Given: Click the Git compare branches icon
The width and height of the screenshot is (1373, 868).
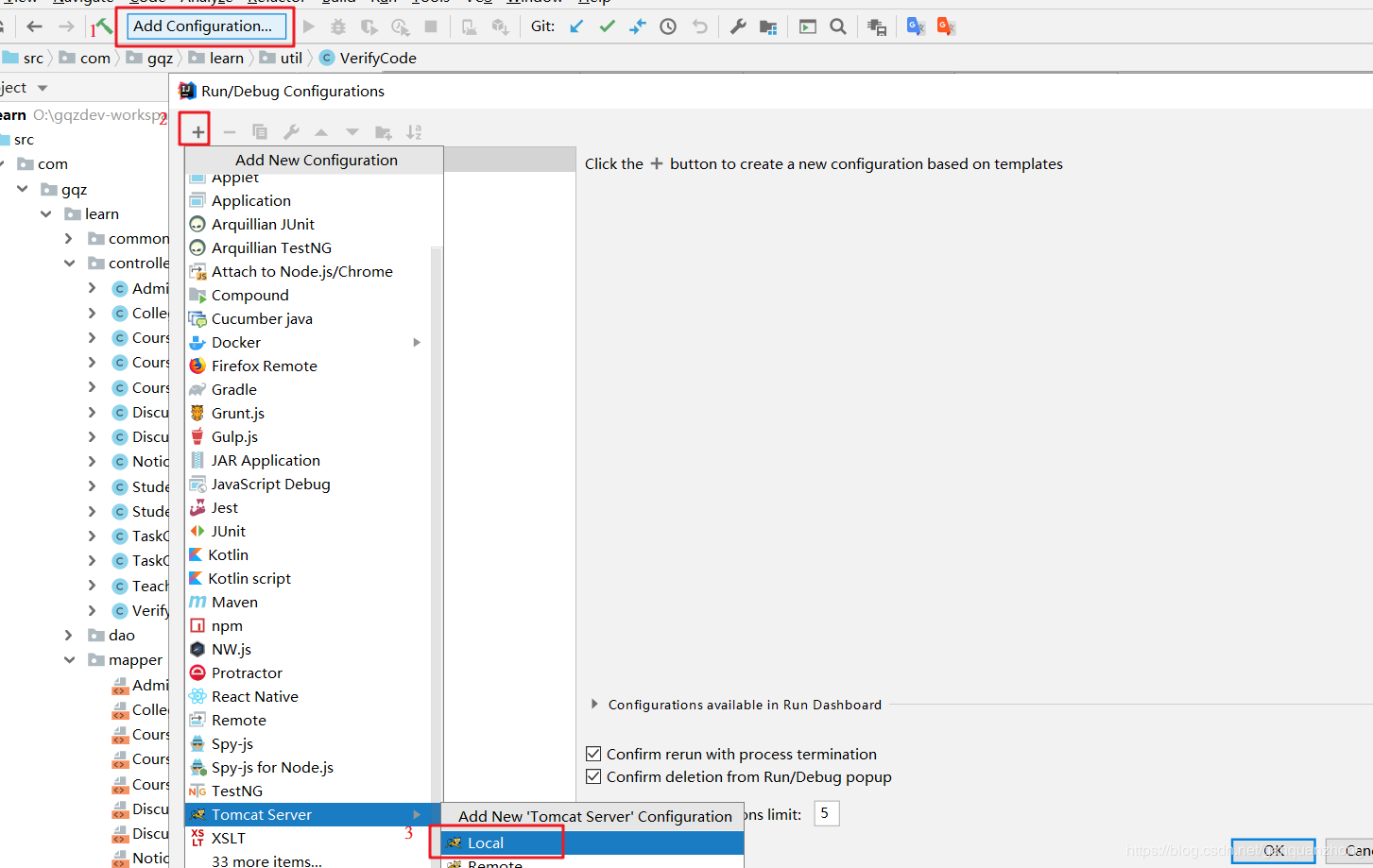Looking at the screenshot, I should pyautogui.click(x=638, y=26).
